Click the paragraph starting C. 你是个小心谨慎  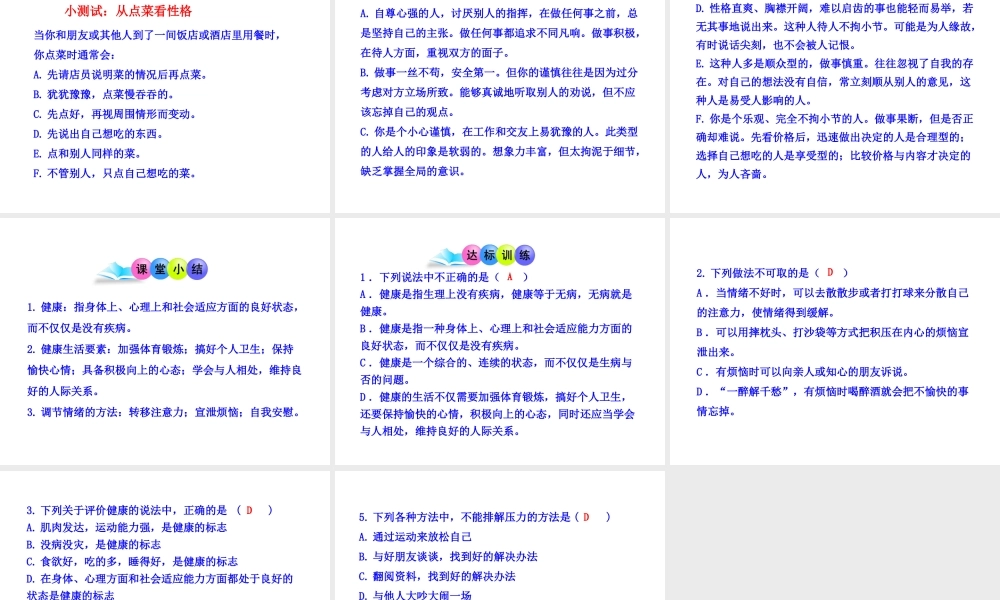point(499,151)
